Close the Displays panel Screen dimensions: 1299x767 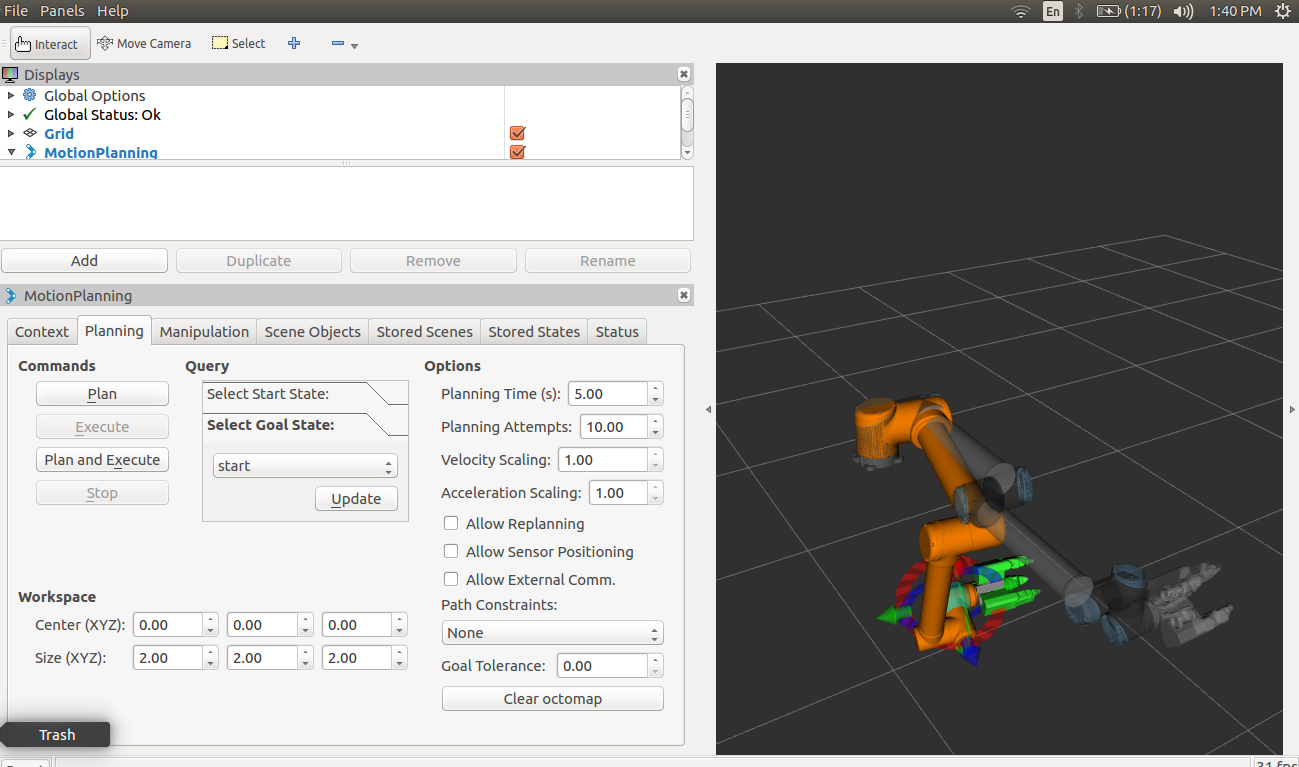pos(684,74)
